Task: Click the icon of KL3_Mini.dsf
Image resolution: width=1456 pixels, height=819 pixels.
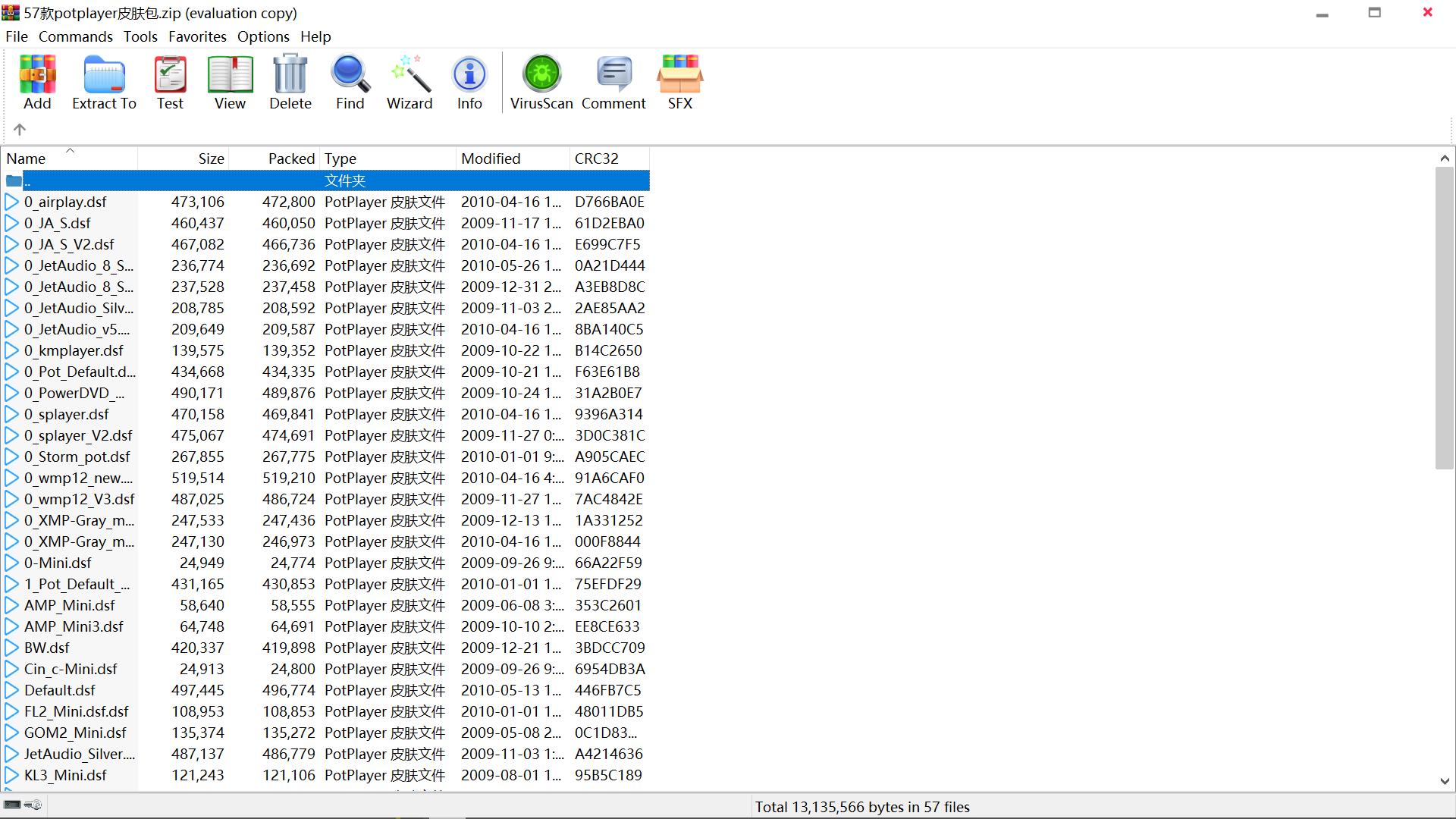Action: click(x=12, y=775)
